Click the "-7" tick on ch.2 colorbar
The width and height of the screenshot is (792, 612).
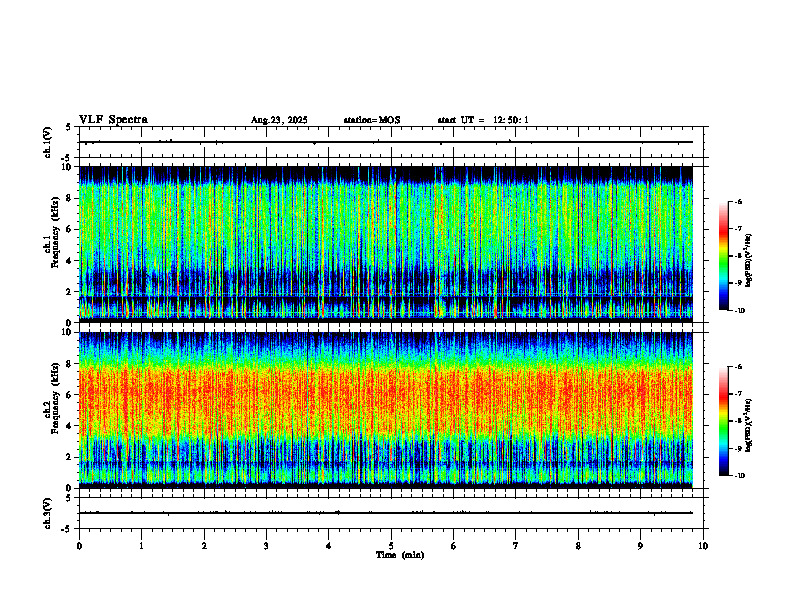(738, 394)
